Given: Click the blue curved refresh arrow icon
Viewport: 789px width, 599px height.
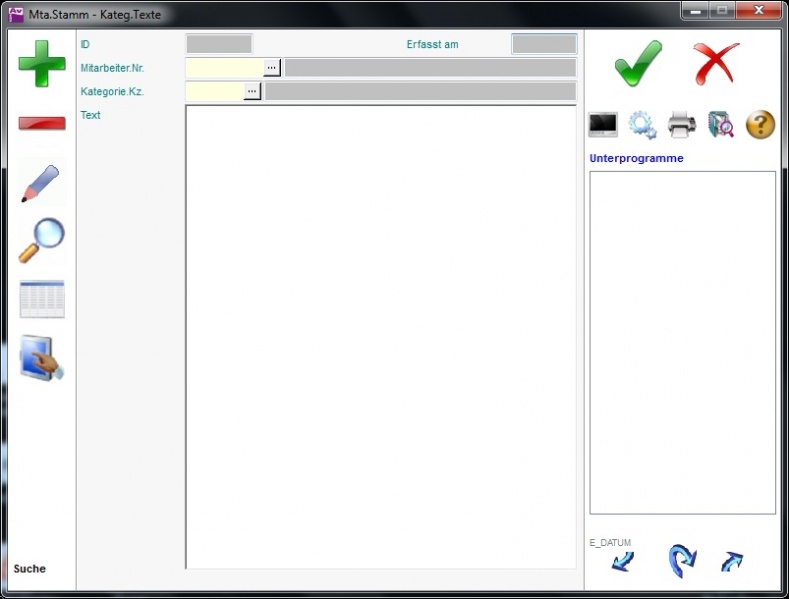Looking at the screenshot, I should click(681, 561).
